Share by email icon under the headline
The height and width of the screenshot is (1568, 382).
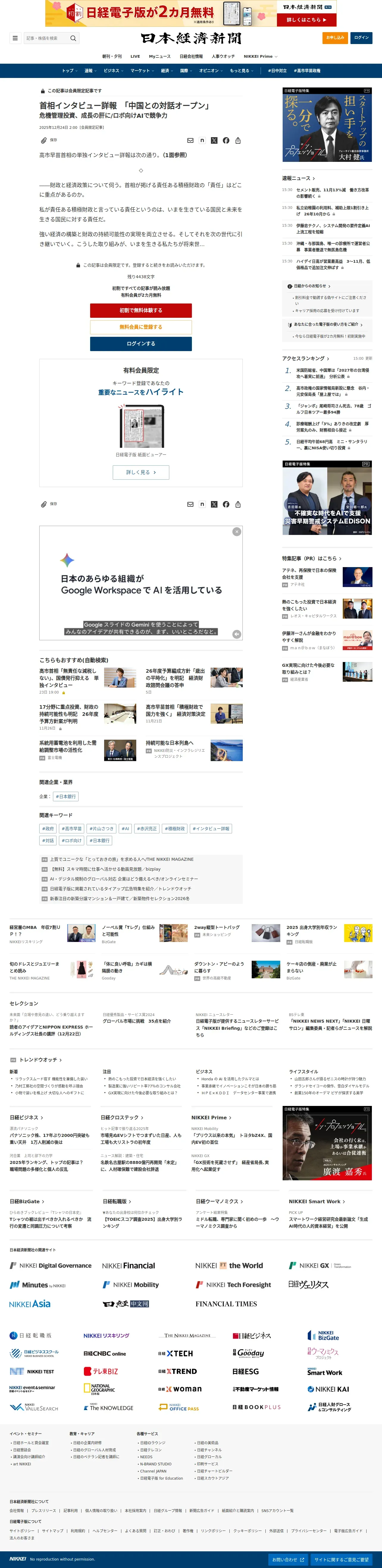point(190,141)
